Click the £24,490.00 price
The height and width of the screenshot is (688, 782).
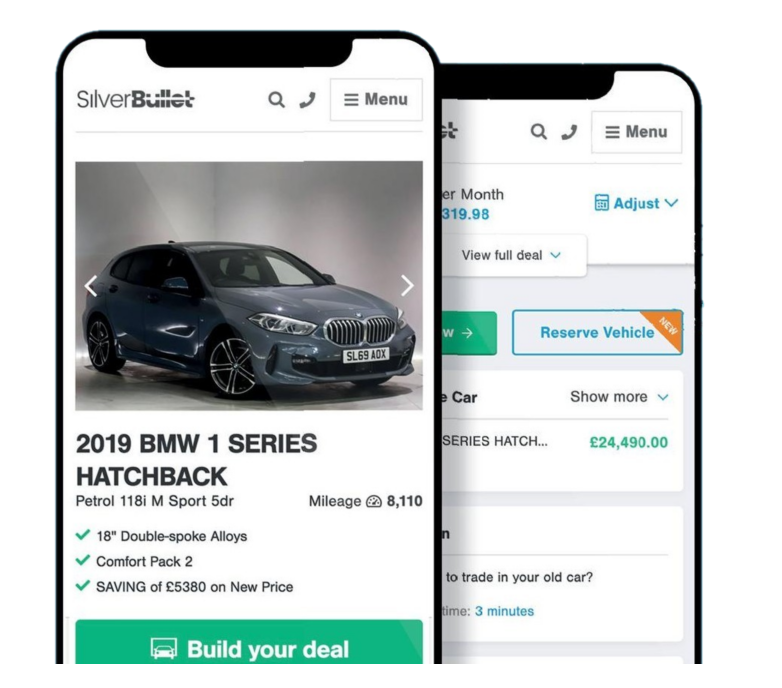pos(628,443)
